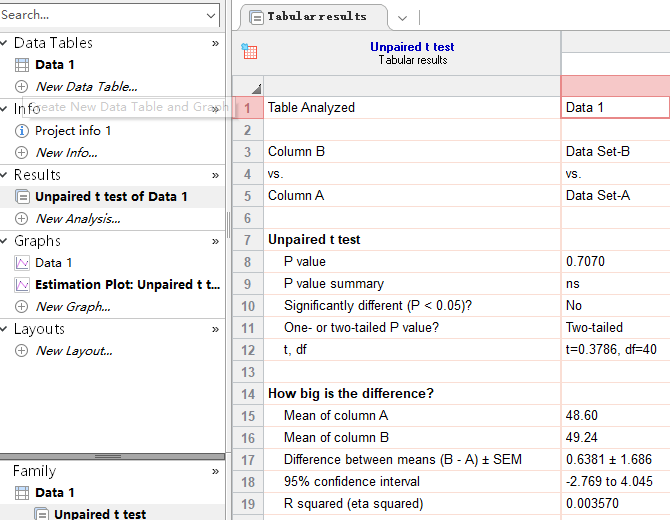Click the '0.6381 ± 1.686' difference cell
Image resolution: width=670 pixels, height=520 pixels.
tap(616, 460)
